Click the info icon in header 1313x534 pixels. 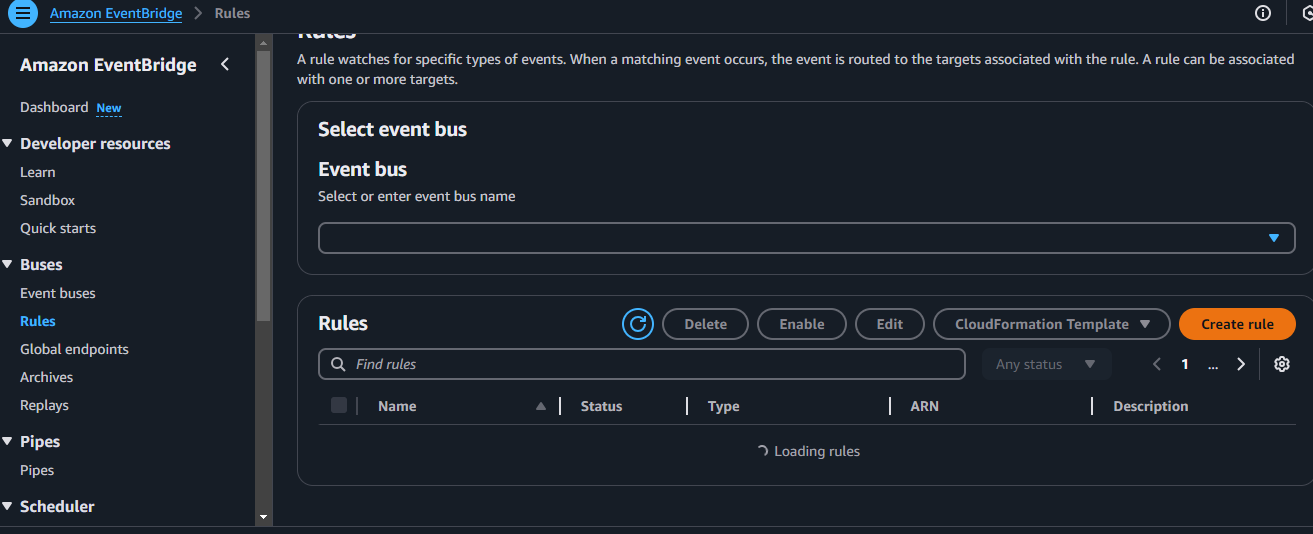coord(1263,13)
